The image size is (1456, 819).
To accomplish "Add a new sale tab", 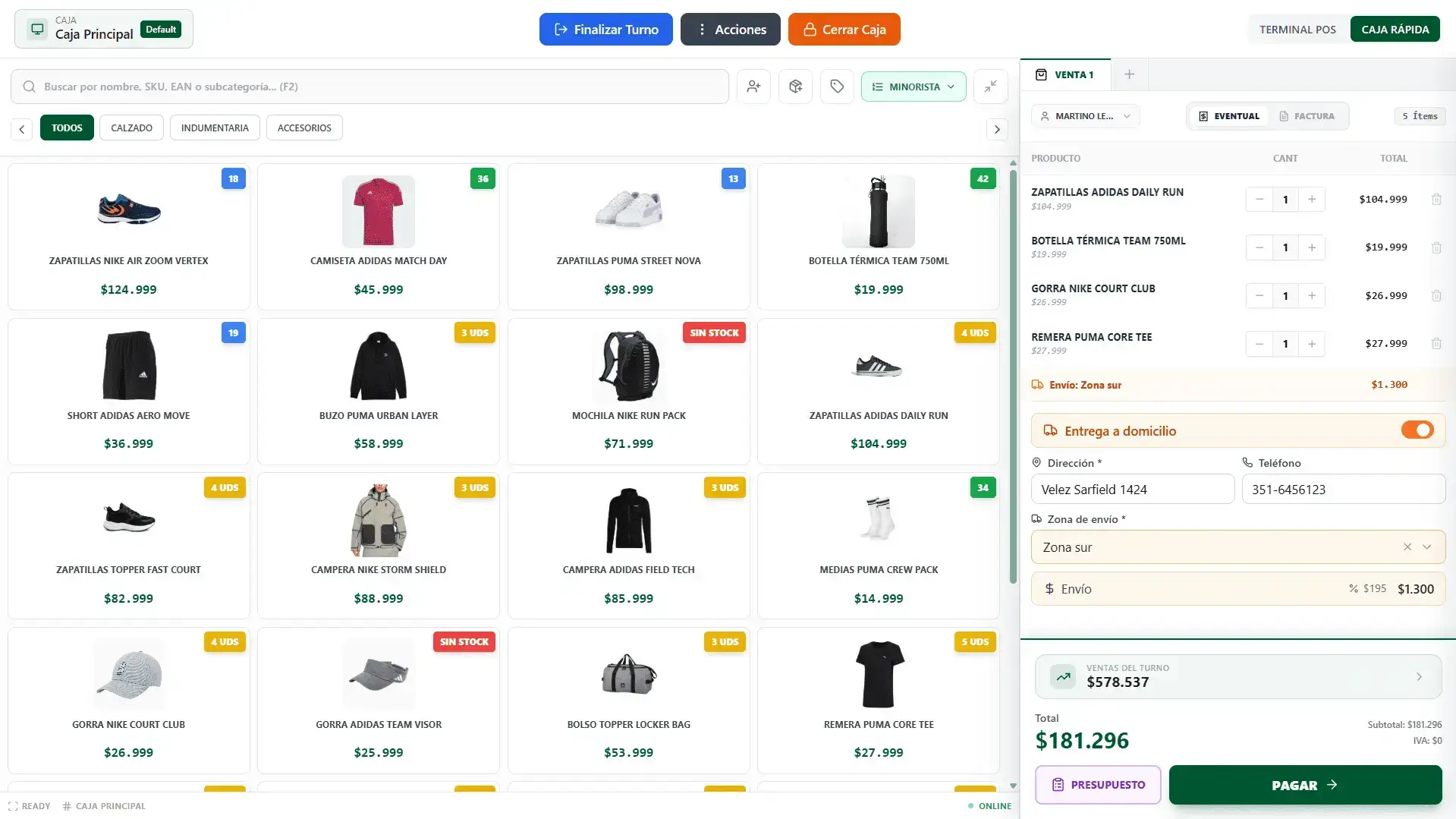I will tap(1129, 74).
